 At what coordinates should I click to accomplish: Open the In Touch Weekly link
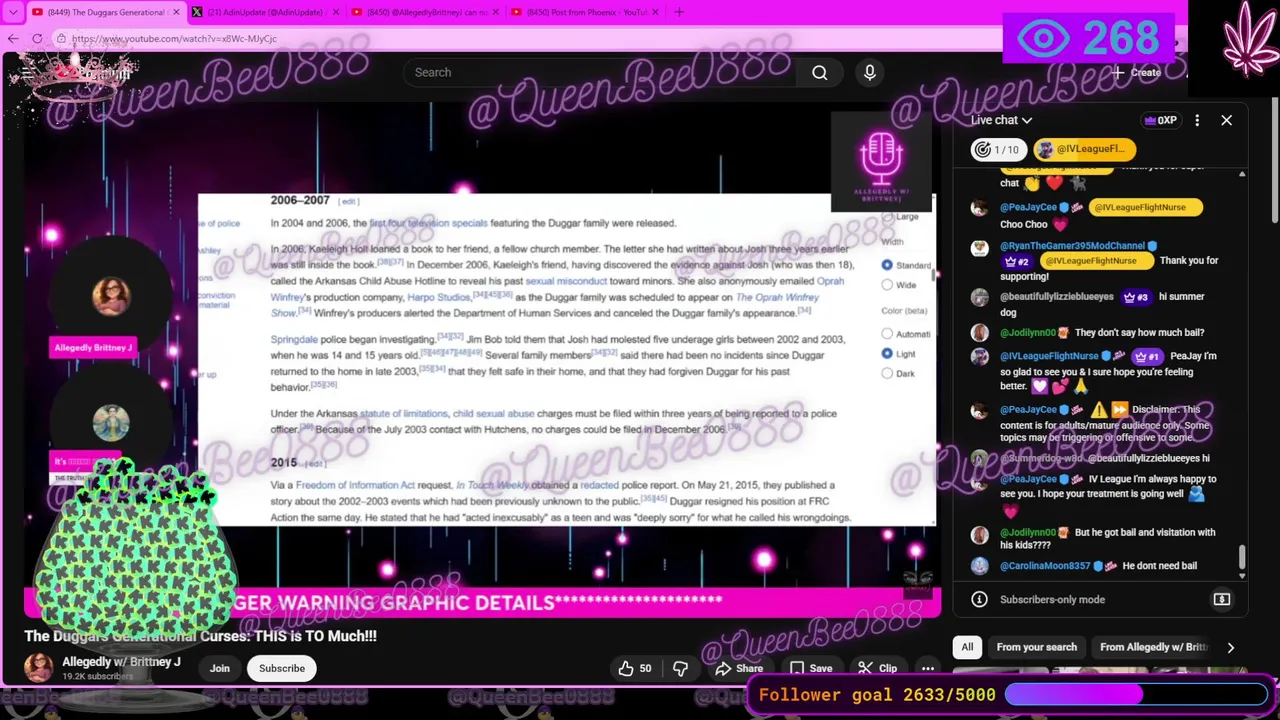click(x=493, y=485)
